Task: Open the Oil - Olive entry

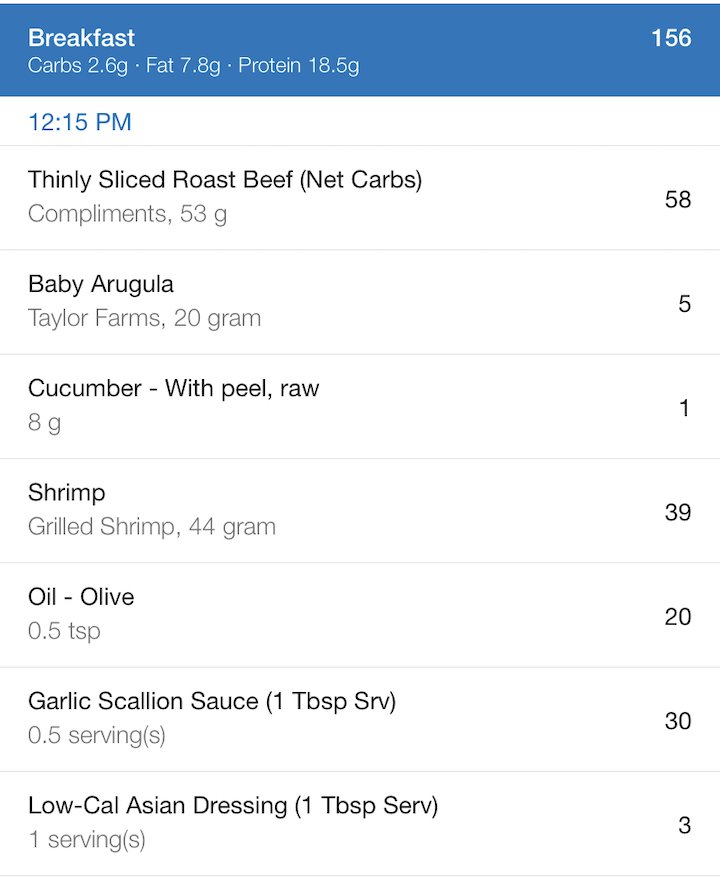Action: click(360, 615)
